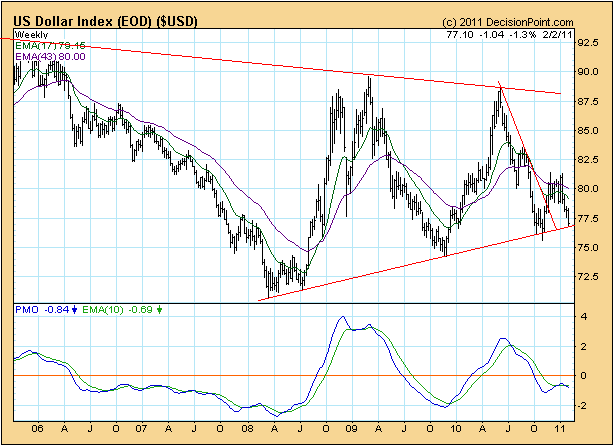614x446 pixels.
Task: Click the blue PMO down arrow indicator
Action: point(75,309)
